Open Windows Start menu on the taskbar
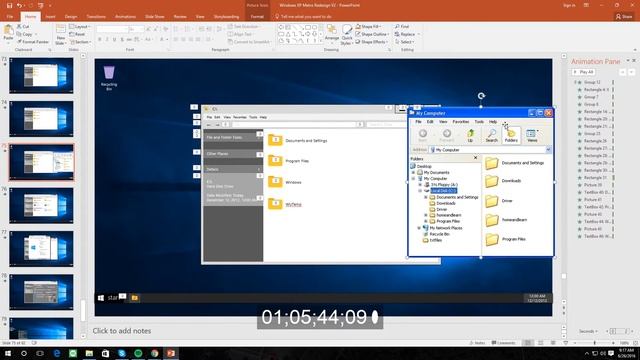The width and height of the screenshot is (640, 360). tap(8, 353)
